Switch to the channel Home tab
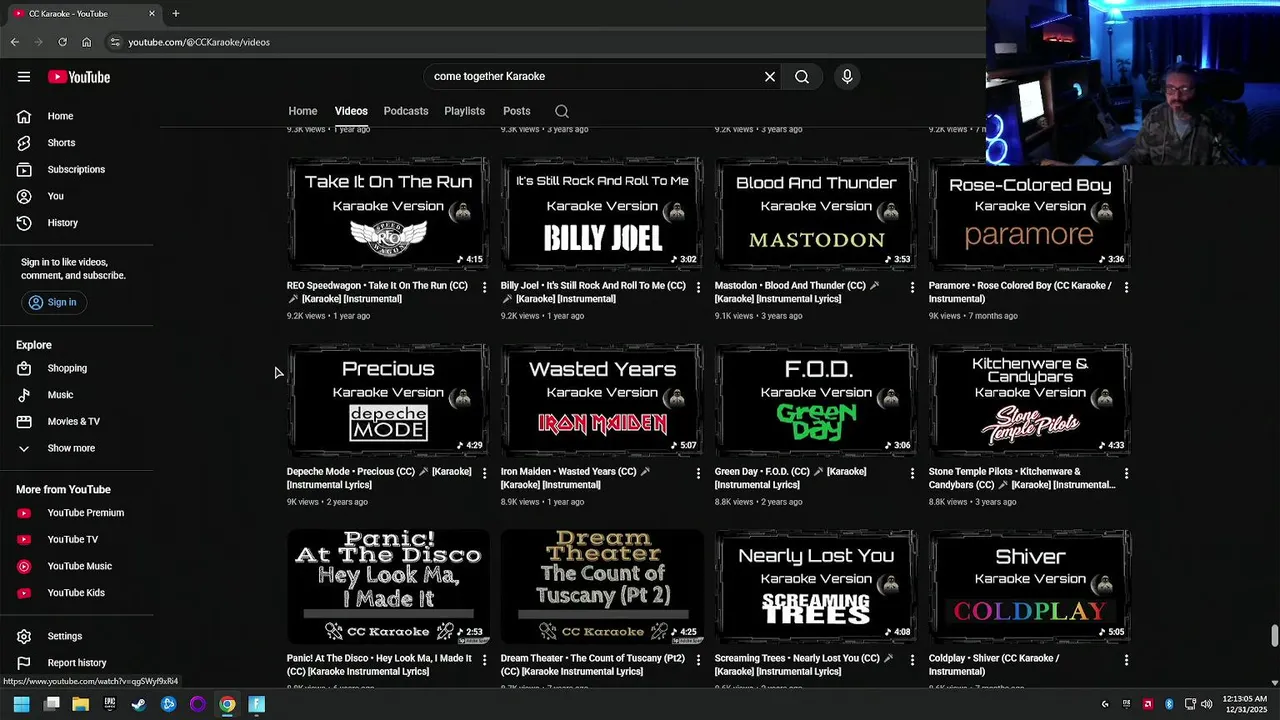The height and width of the screenshot is (720, 1280). tap(303, 111)
